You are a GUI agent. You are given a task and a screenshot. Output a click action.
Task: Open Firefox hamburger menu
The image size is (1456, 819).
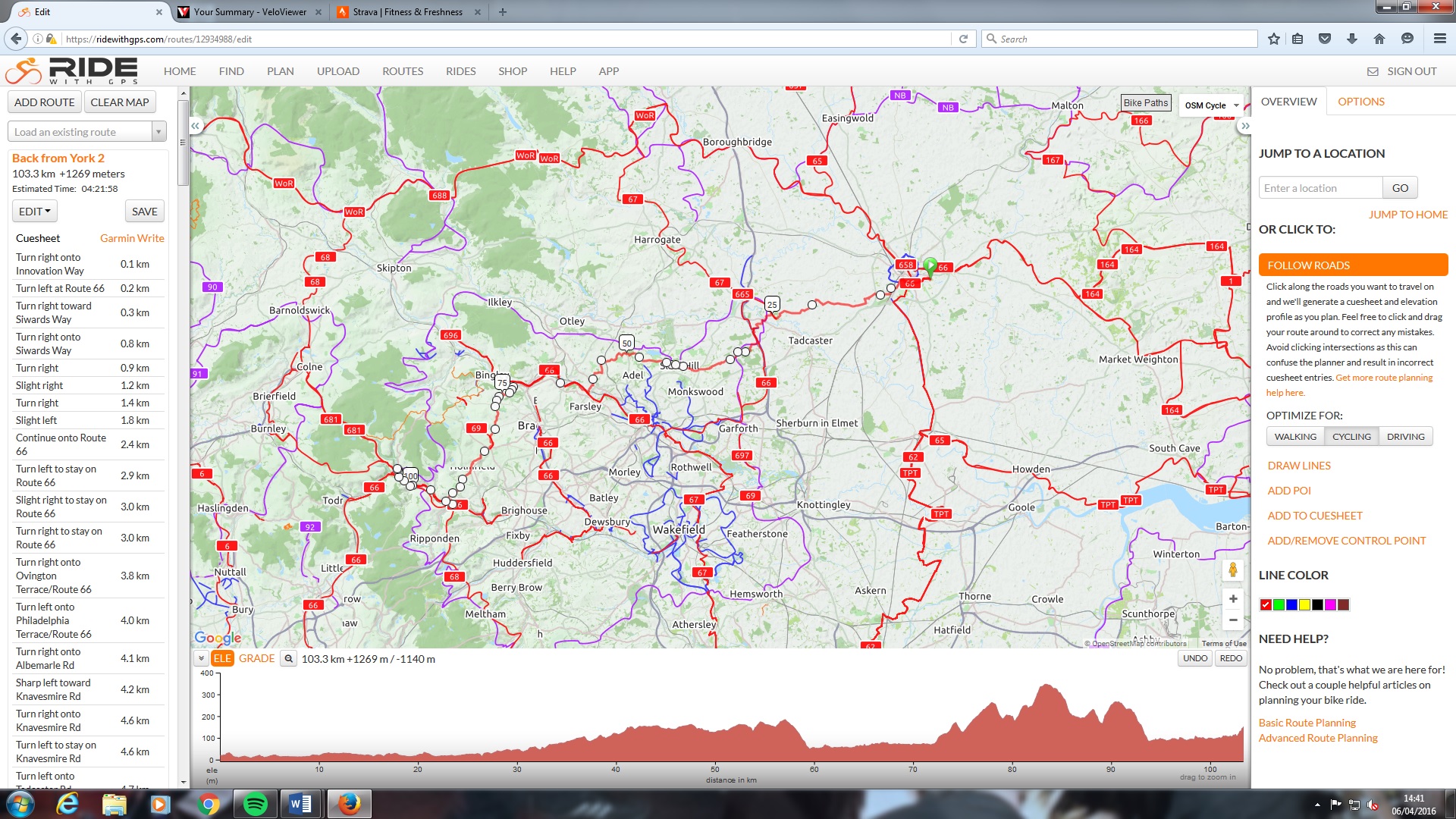[x=1439, y=39]
